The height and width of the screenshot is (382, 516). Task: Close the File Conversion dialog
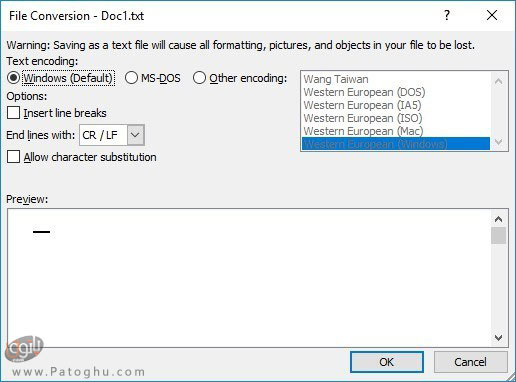click(x=492, y=15)
